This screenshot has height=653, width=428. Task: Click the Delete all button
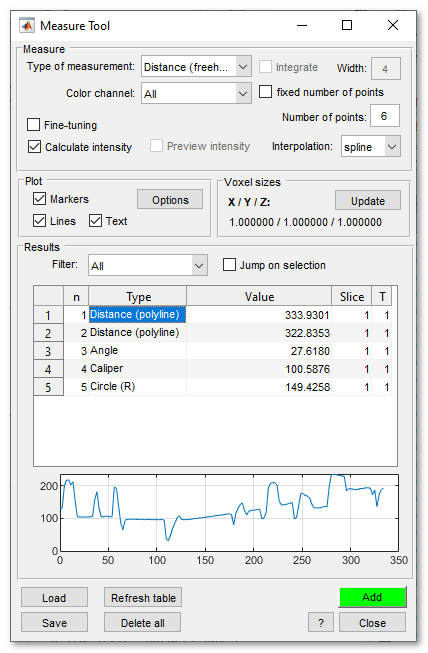tap(142, 623)
